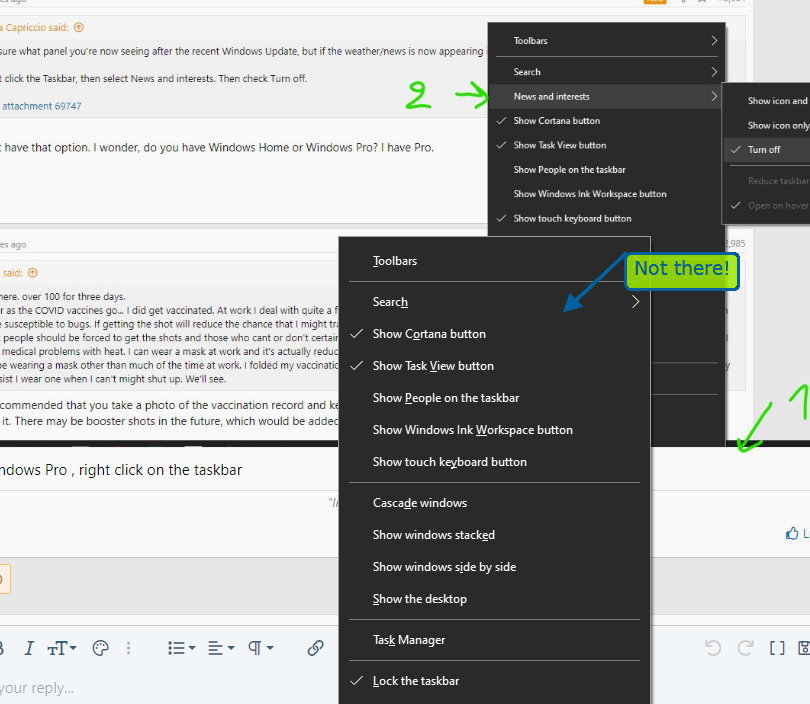Viewport: 810px width, 704px height.
Task: Click the thumbs-up Like icon
Action: point(793,534)
